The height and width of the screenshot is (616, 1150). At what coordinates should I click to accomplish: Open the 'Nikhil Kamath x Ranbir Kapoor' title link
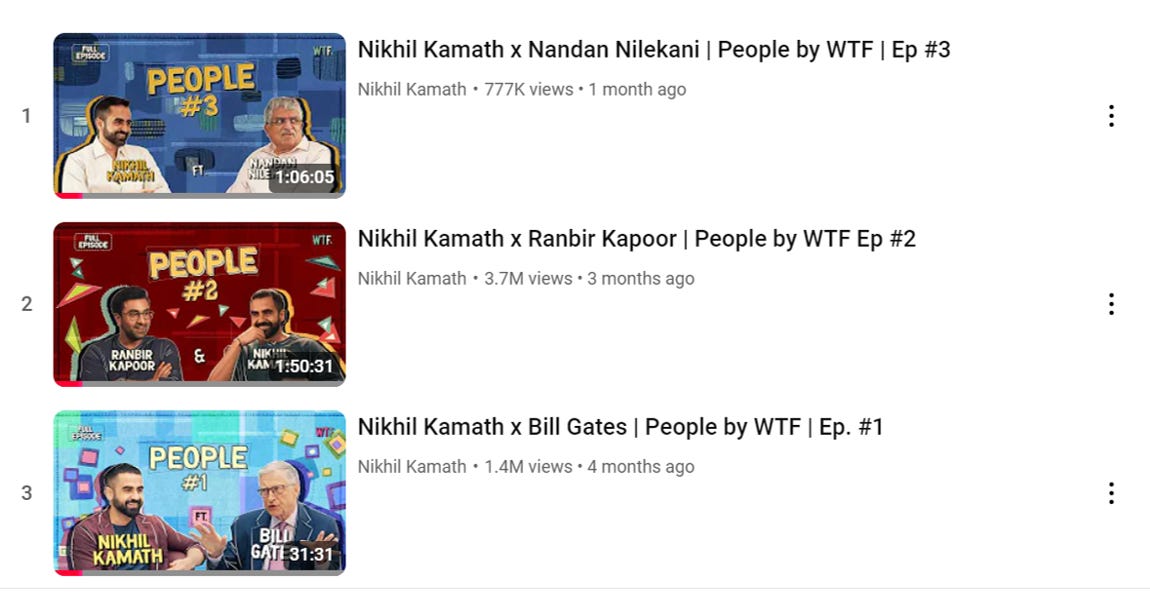pos(637,239)
